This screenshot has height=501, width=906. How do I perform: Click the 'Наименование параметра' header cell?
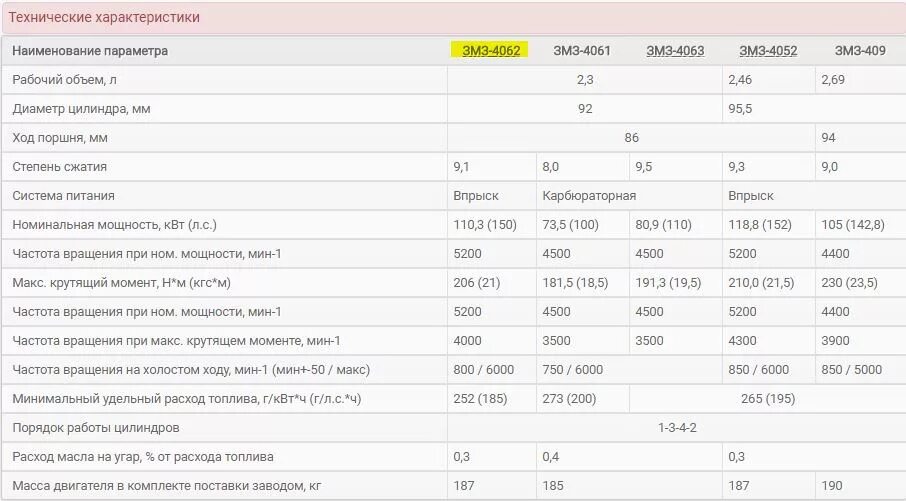pos(90,51)
